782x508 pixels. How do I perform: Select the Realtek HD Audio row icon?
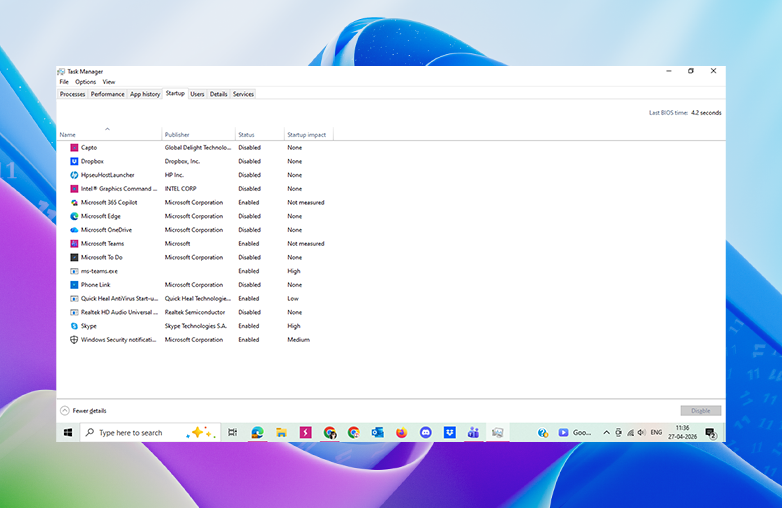pyautogui.click(x=74, y=312)
